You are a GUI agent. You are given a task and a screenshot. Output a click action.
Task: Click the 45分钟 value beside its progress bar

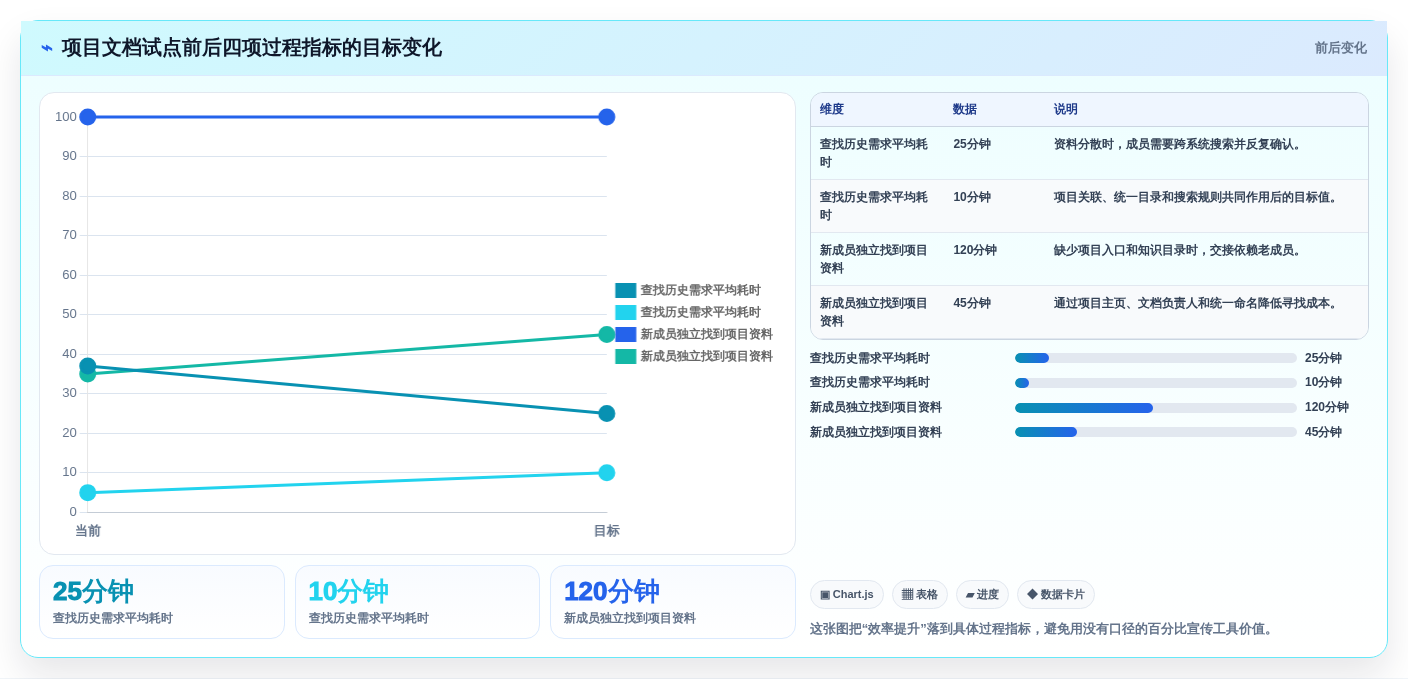click(1323, 432)
